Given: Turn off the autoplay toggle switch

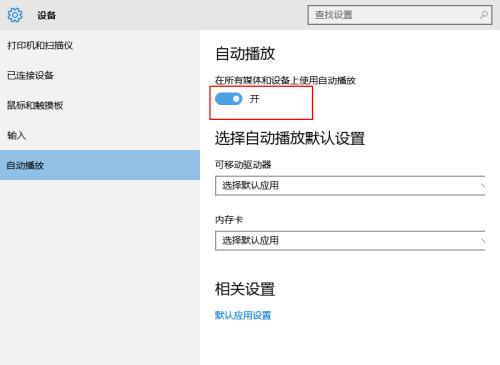Looking at the screenshot, I should coord(229,99).
